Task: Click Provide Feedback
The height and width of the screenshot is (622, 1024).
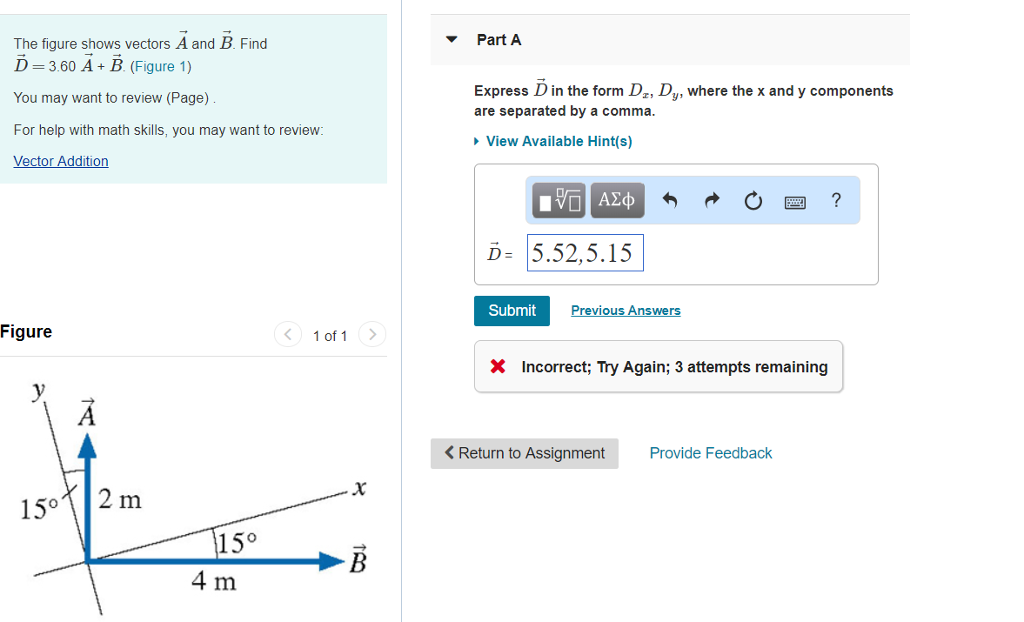Action: (710, 453)
